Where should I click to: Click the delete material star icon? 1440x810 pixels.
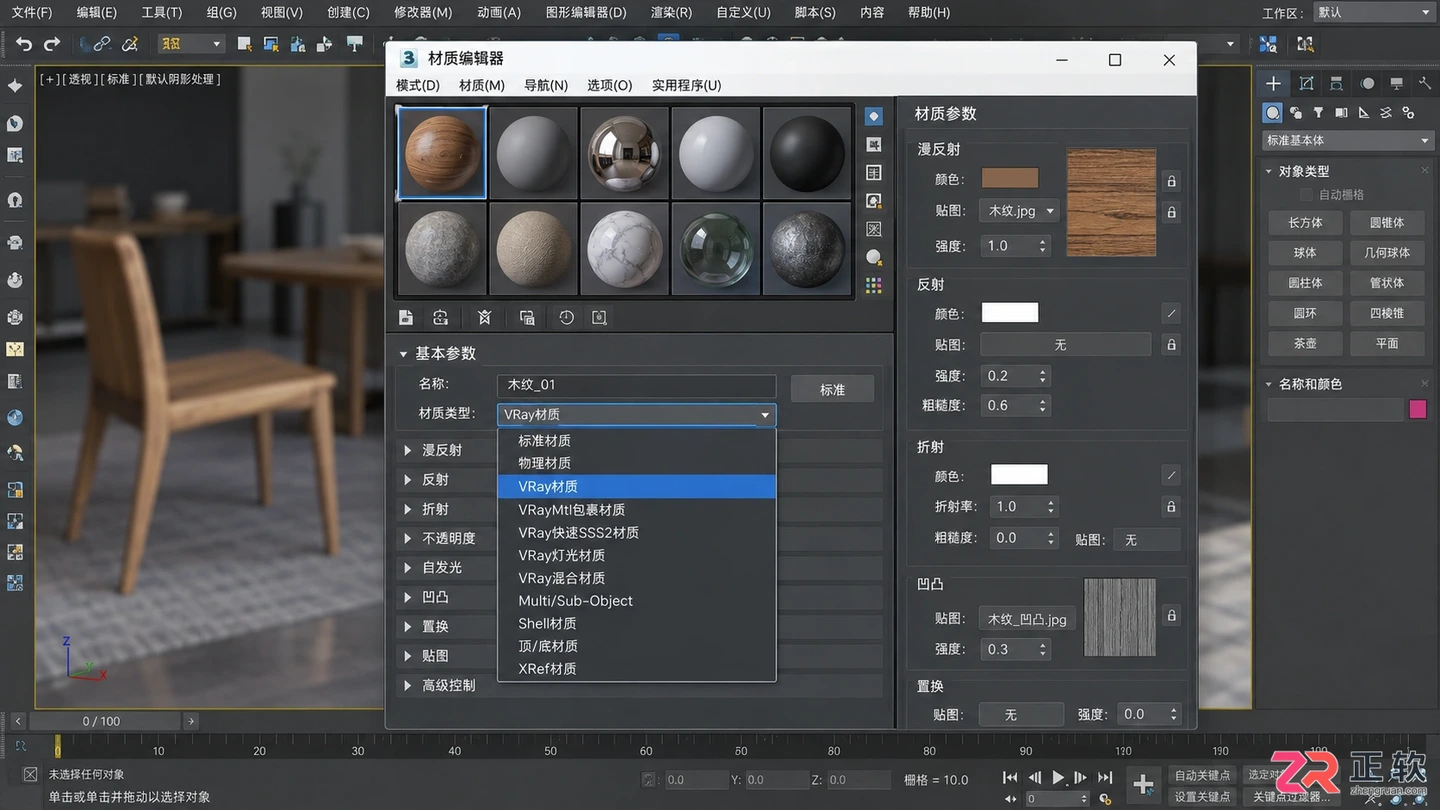pyautogui.click(x=485, y=317)
